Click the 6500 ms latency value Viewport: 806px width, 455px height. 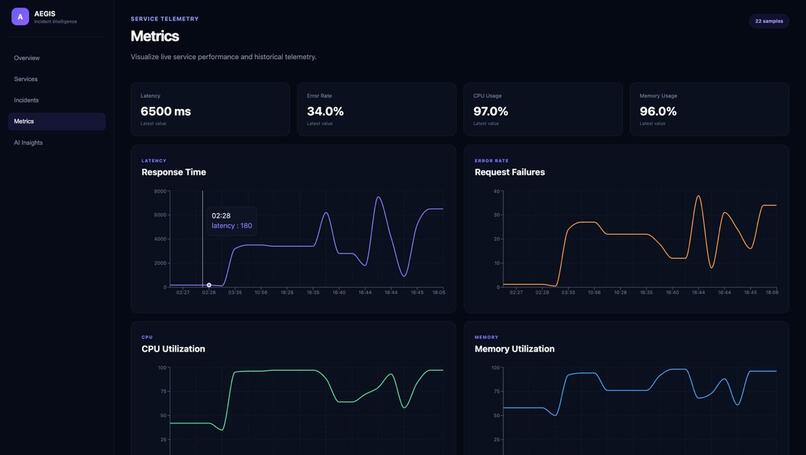point(166,112)
